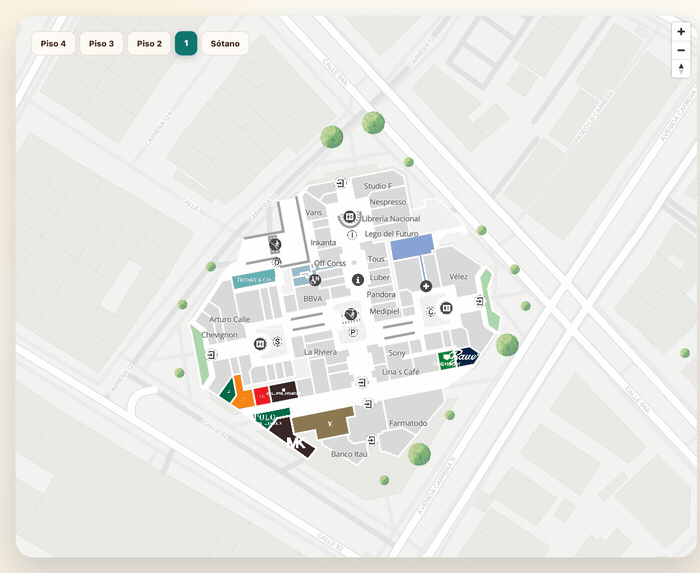700x573 pixels.
Task: Click the Off Corss store label
Action: tap(330, 263)
